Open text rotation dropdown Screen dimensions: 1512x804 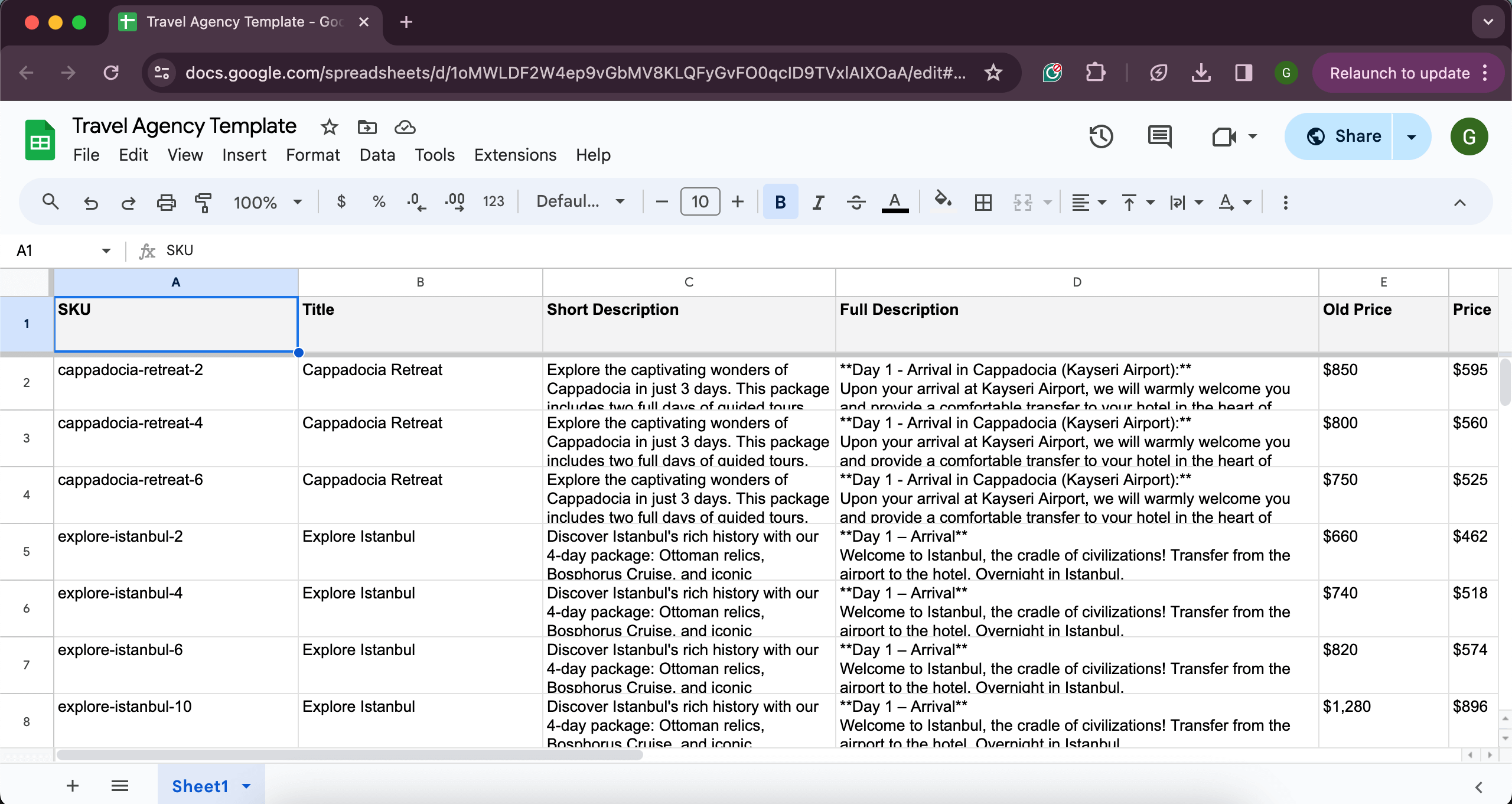1235,202
